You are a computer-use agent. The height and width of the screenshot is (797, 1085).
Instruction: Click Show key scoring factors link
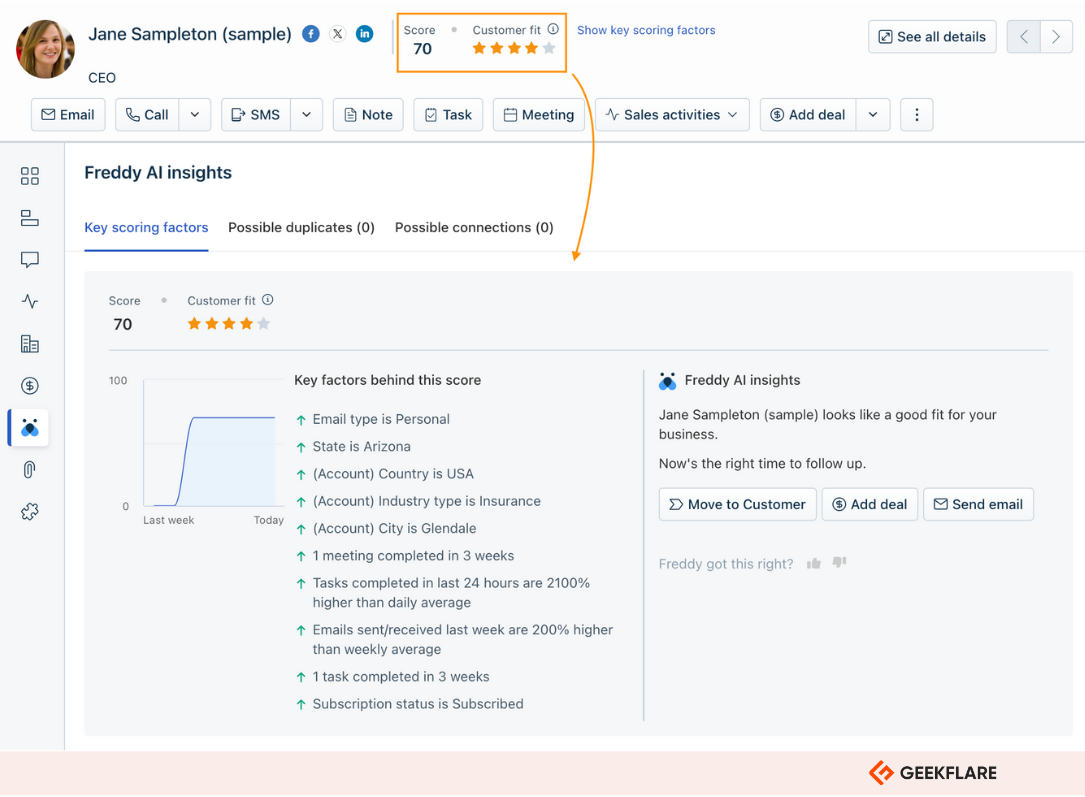(646, 30)
